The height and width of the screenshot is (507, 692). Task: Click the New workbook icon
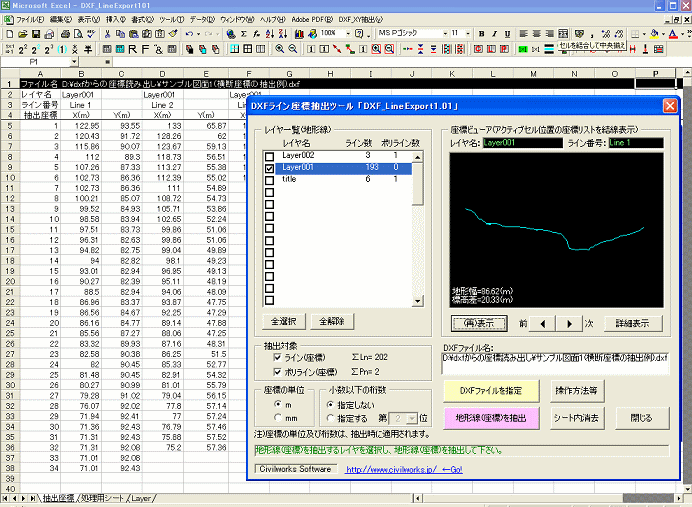tap(10, 34)
